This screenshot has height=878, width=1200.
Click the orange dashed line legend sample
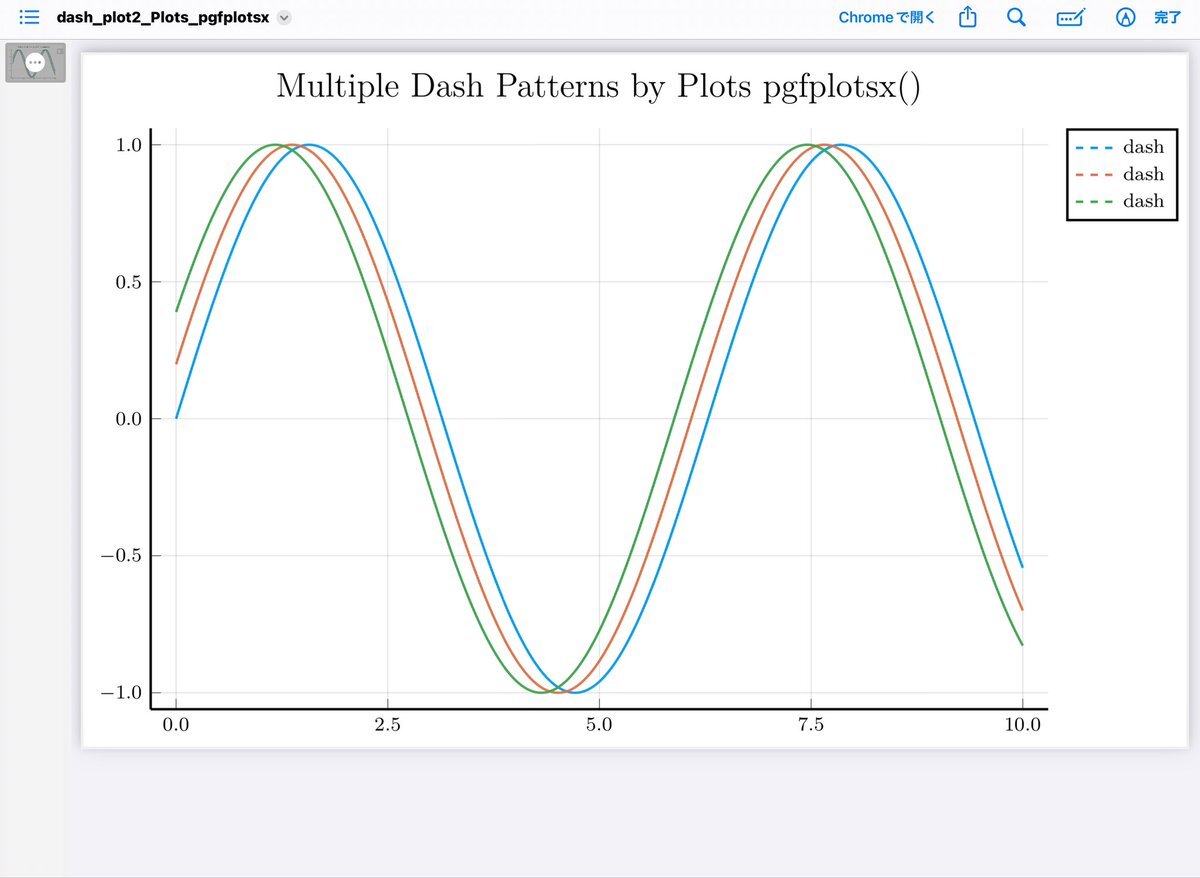(1094, 175)
